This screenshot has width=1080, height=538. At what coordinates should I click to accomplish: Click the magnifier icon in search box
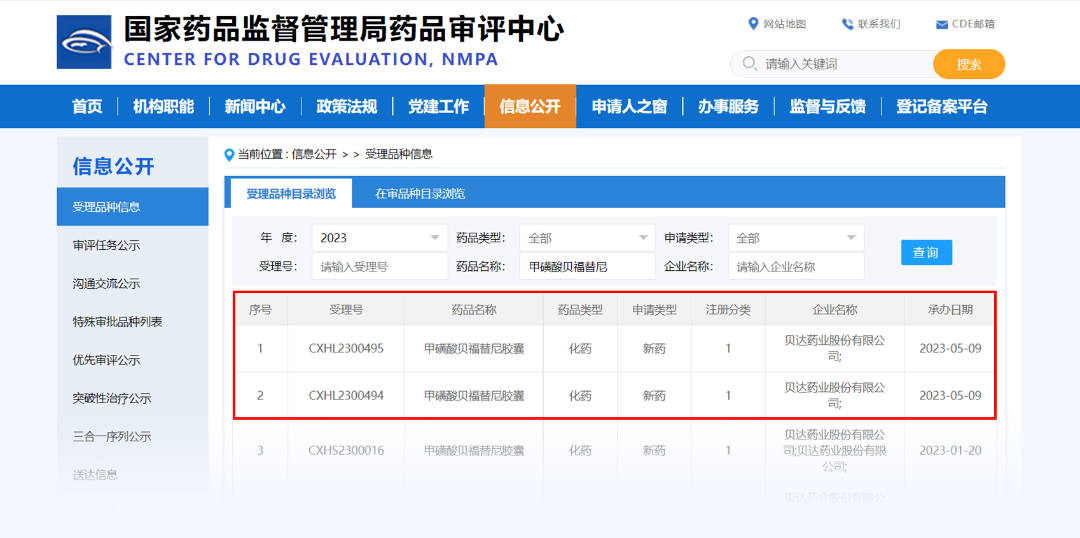tap(749, 64)
